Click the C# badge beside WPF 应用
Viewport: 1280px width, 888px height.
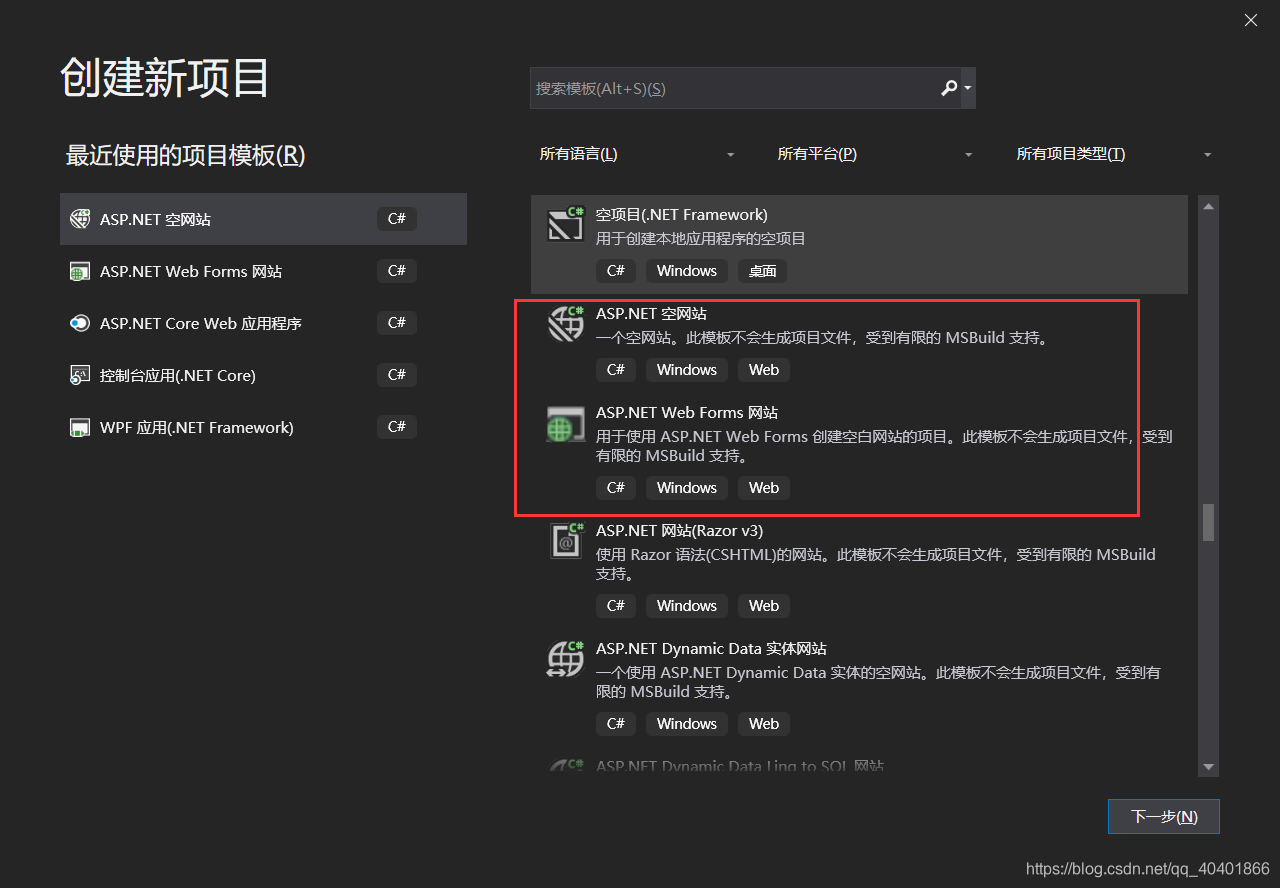[x=397, y=427]
